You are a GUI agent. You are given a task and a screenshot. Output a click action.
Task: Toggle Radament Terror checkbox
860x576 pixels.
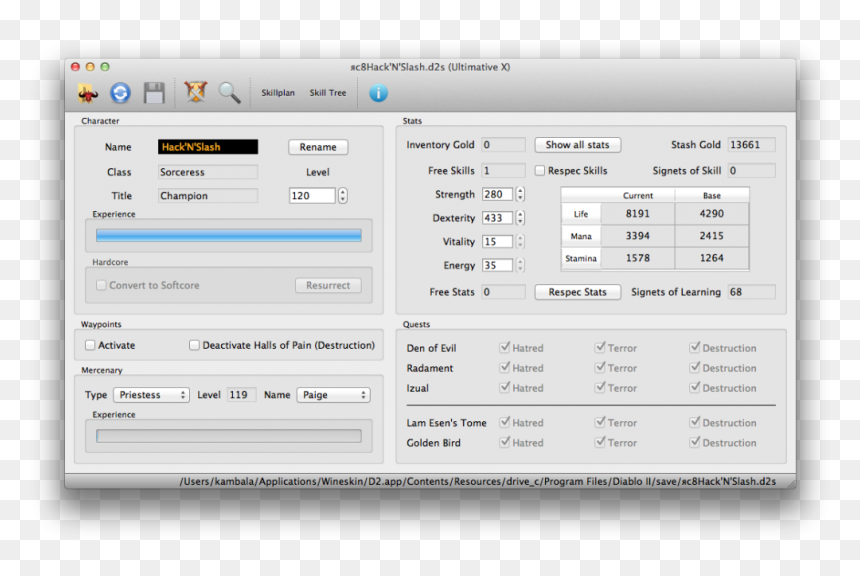600,367
